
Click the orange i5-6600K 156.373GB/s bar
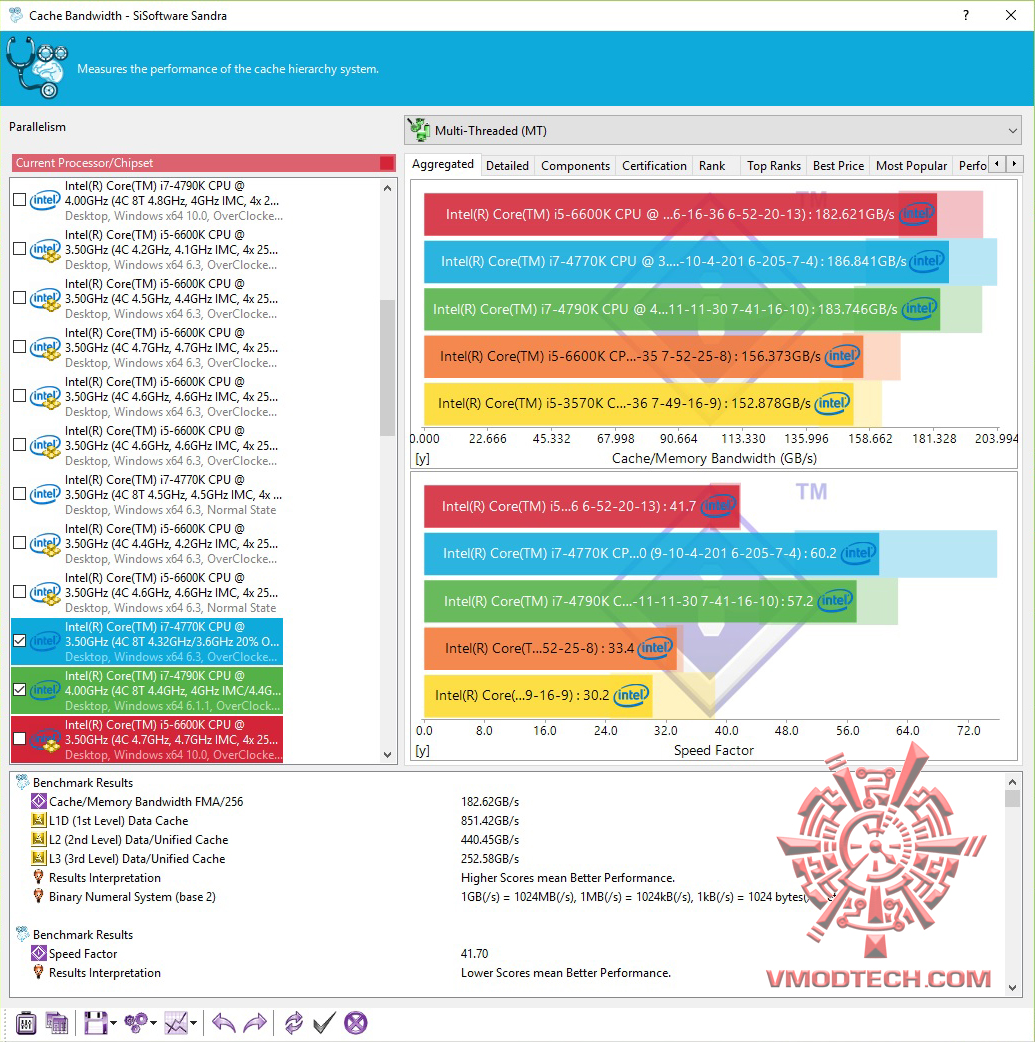point(643,356)
